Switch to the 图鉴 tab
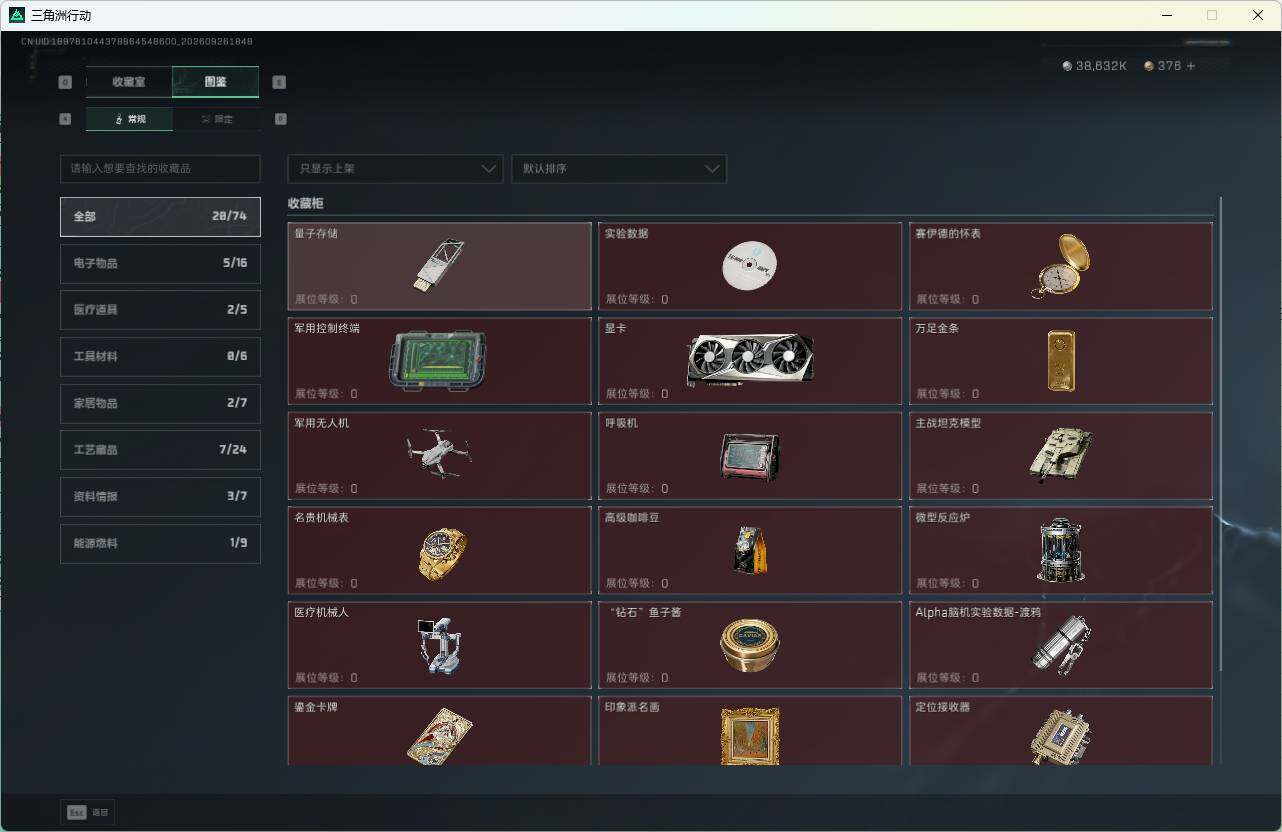 click(x=216, y=82)
